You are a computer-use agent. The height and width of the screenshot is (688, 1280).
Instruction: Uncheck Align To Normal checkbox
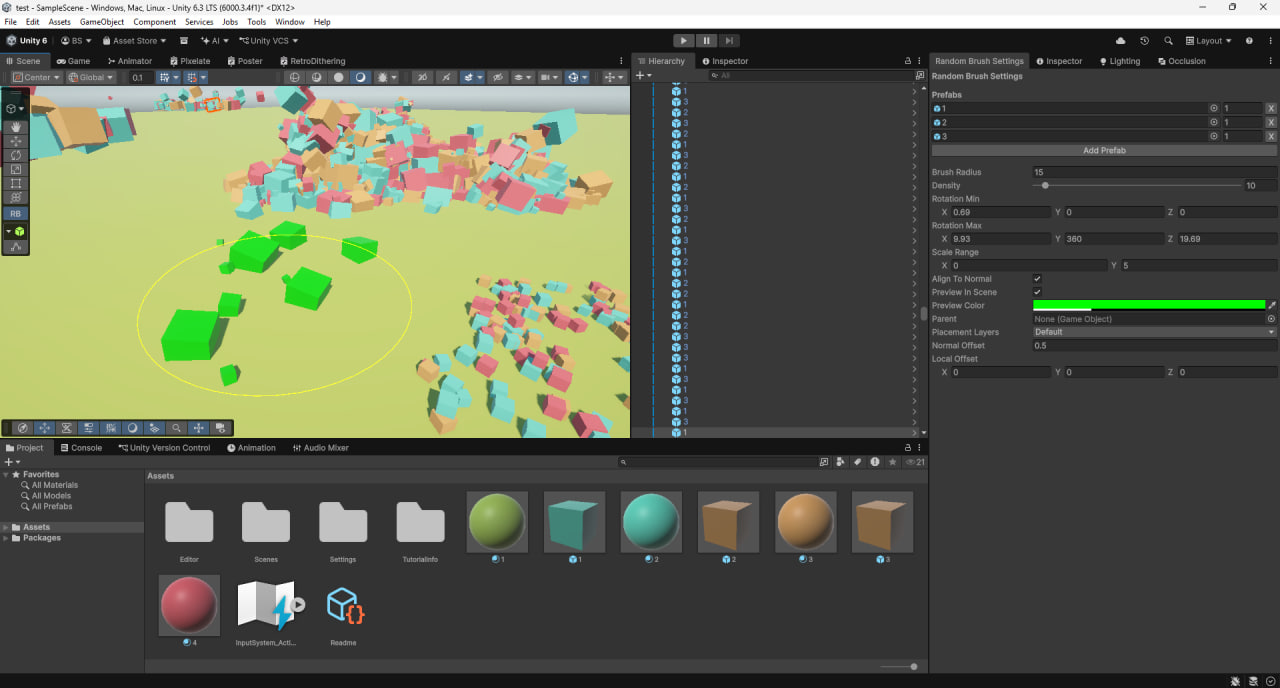1037,279
